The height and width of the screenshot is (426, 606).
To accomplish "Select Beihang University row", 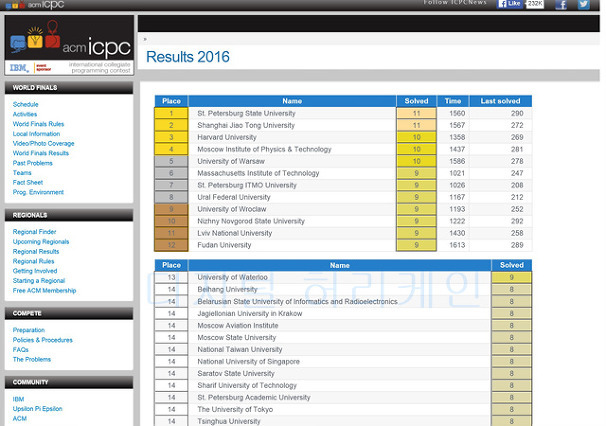I will pos(343,289).
